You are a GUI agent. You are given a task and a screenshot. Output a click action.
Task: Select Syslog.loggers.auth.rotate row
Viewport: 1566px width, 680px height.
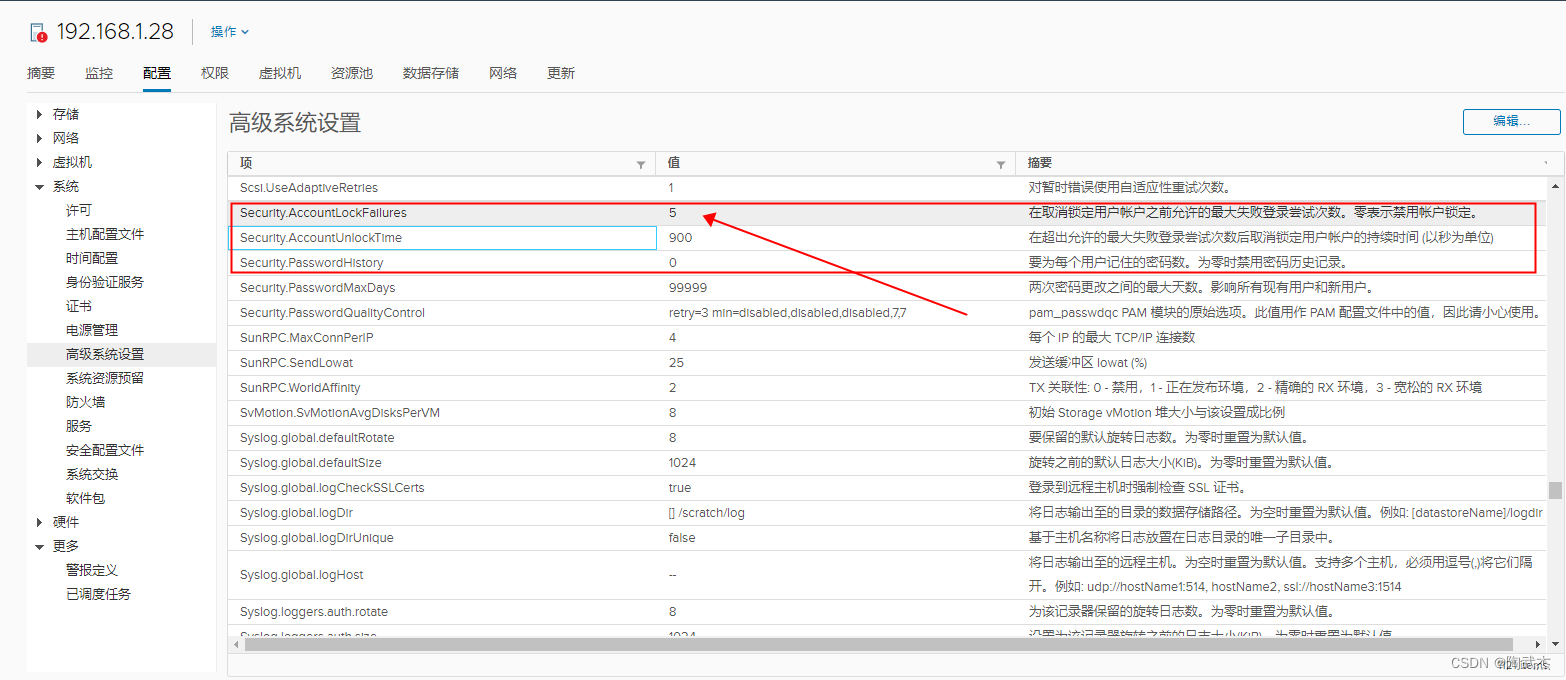click(887, 612)
